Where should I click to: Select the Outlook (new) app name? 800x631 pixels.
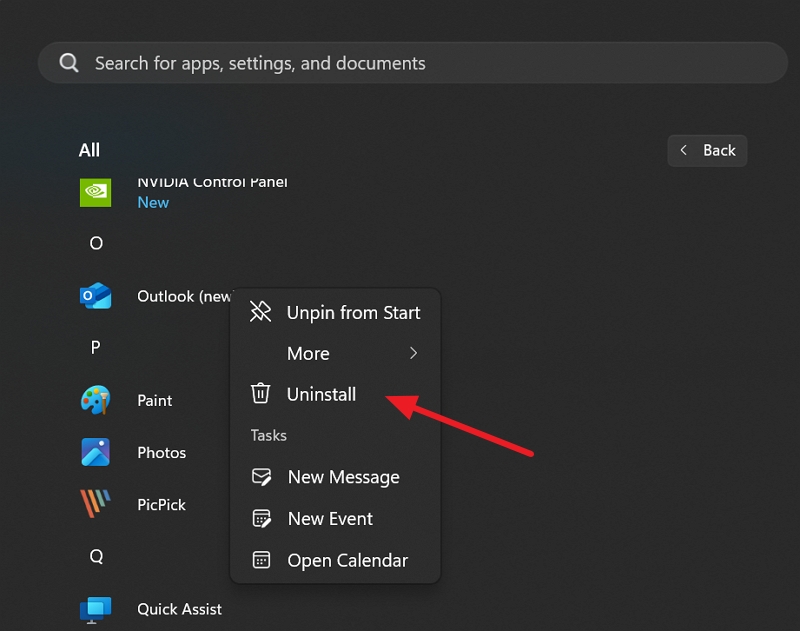click(184, 296)
